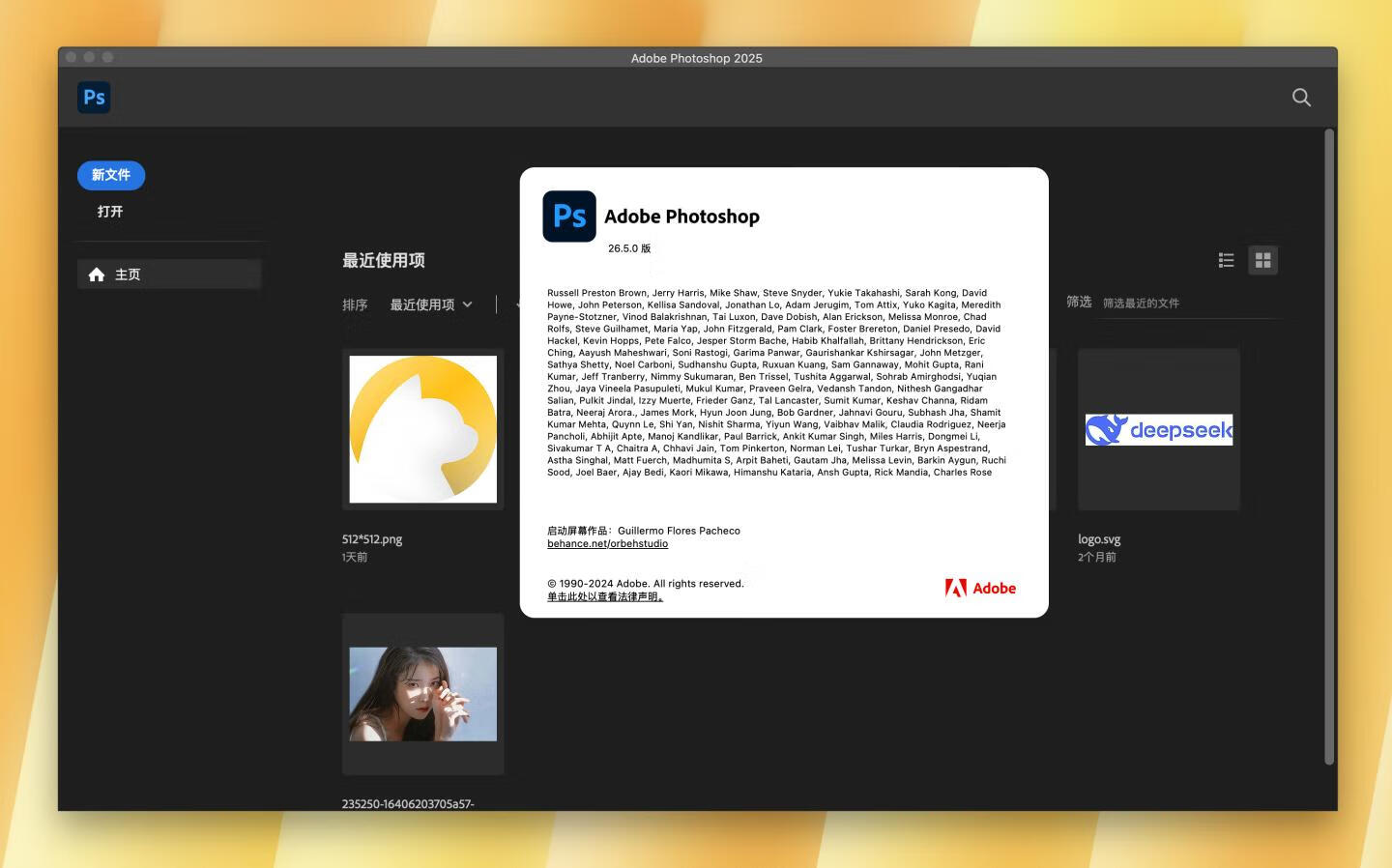Click the Adobe Photoshop dialog title
1392x868 pixels.
[x=681, y=217]
